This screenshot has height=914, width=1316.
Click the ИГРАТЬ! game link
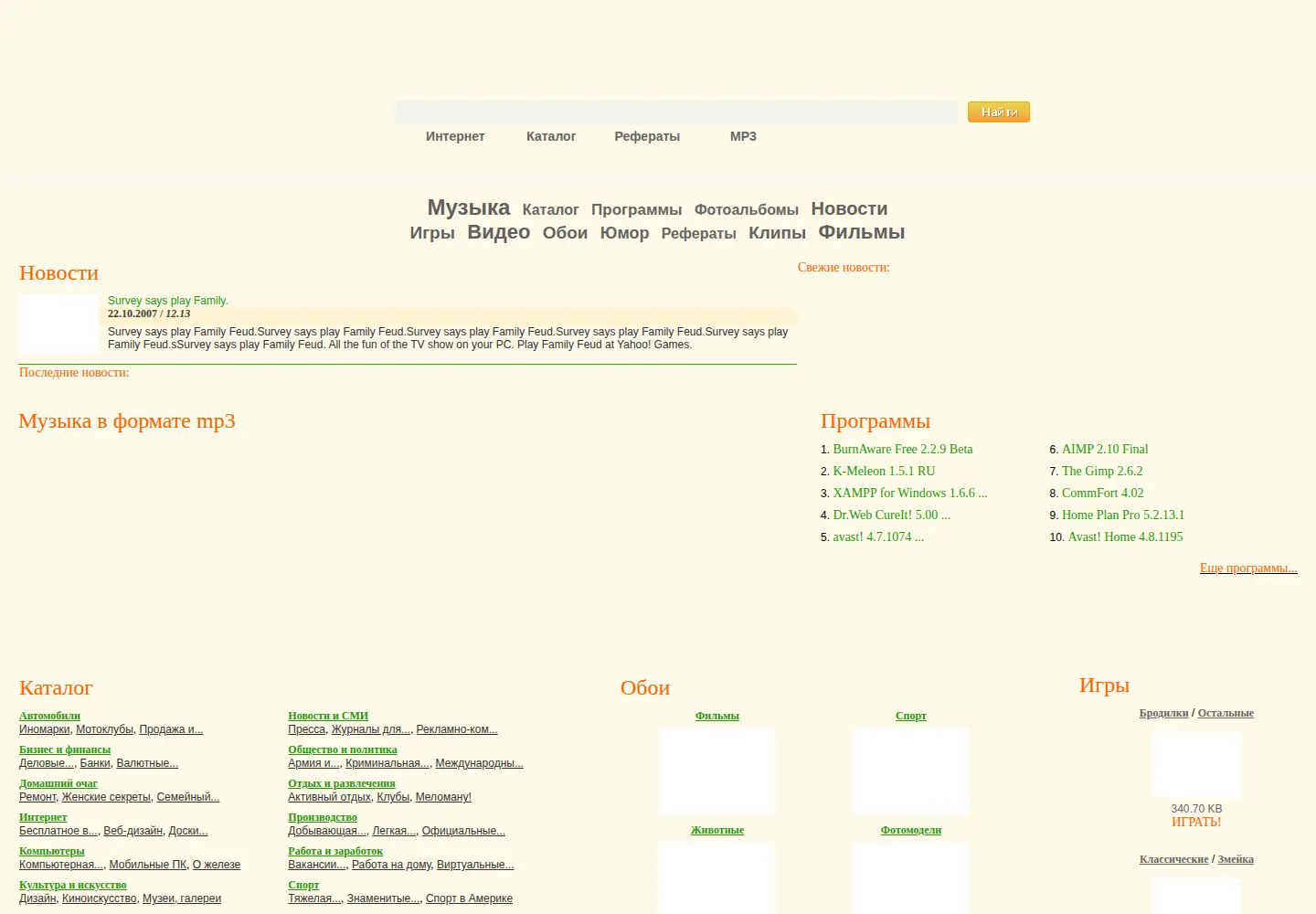[x=1196, y=822]
